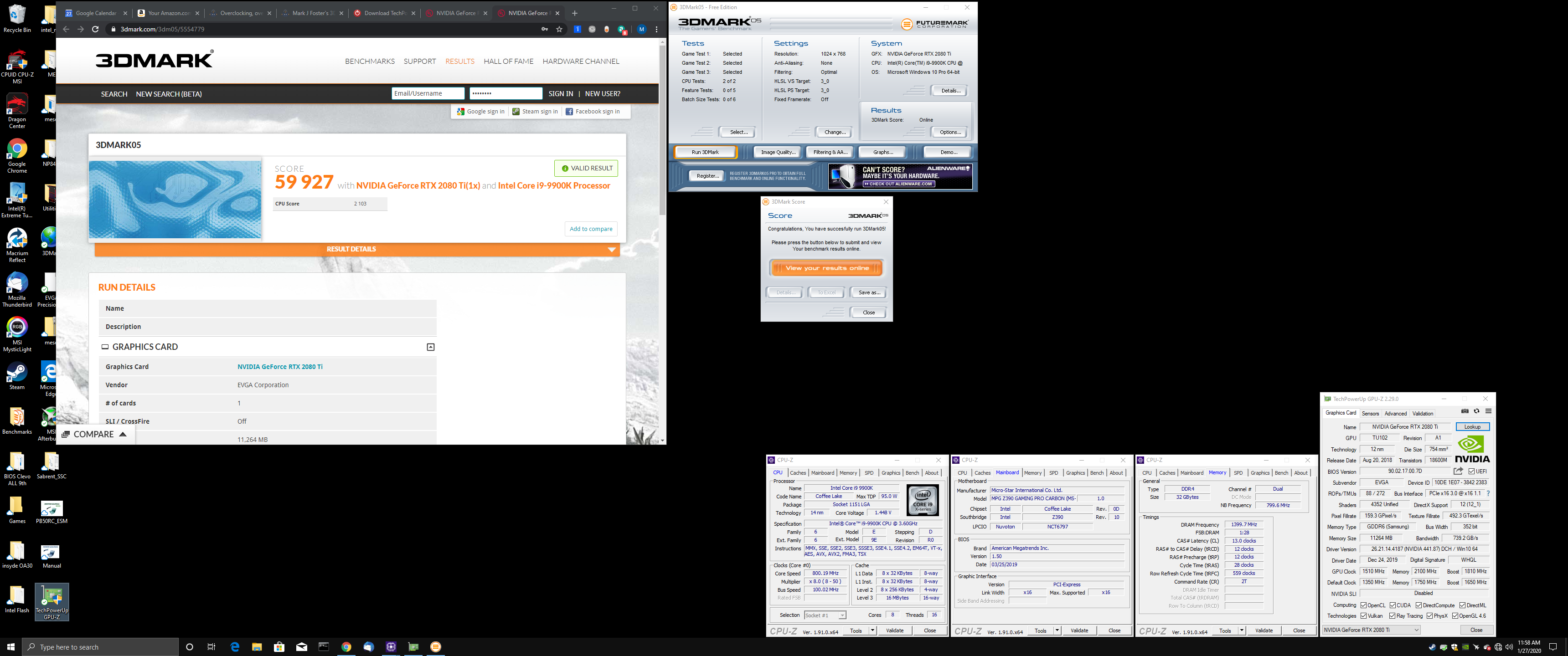This screenshot has width=1568, height=656.
Task: Take a GPU-Z screenshot with the camera icon
Action: click(x=1465, y=412)
